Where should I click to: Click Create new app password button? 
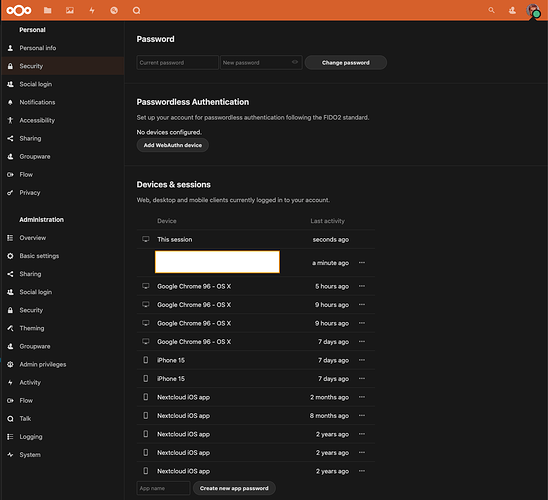(234, 488)
